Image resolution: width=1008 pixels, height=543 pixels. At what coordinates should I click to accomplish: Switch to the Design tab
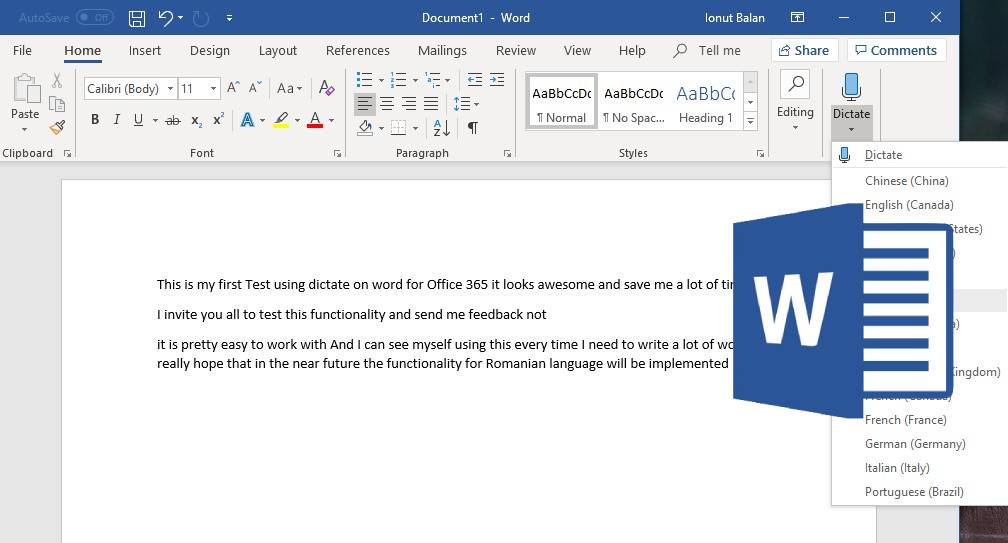pos(210,51)
